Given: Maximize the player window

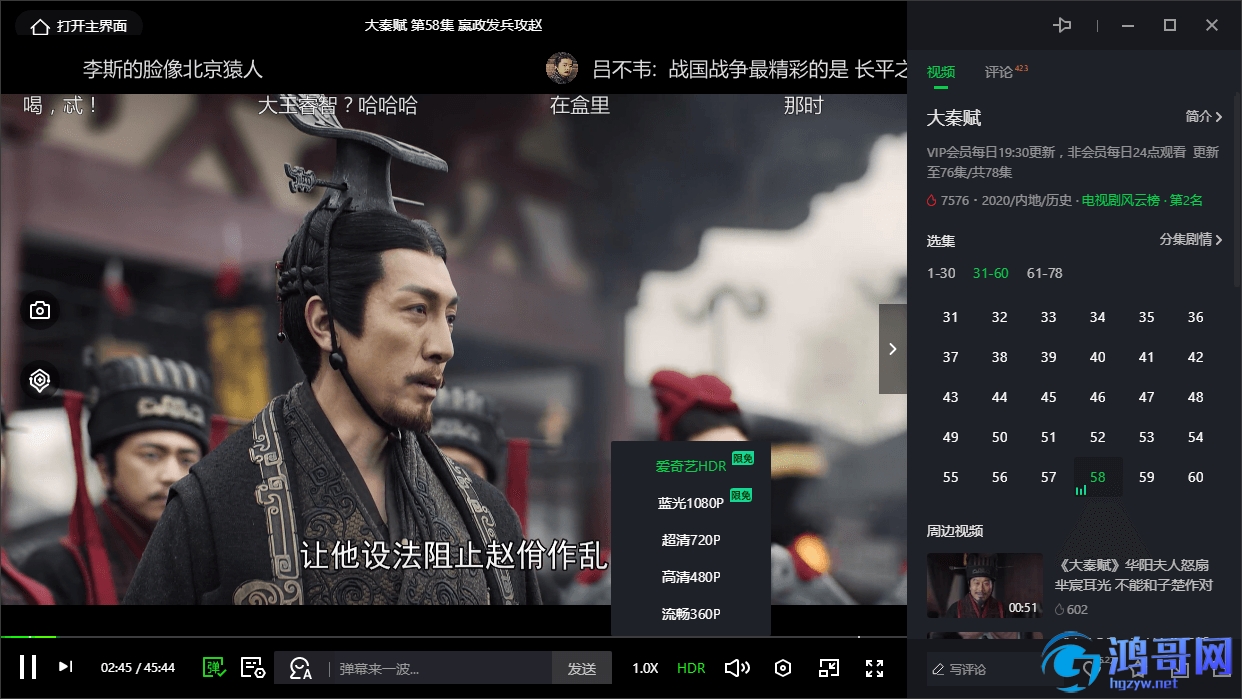Looking at the screenshot, I should coord(1170,26).
